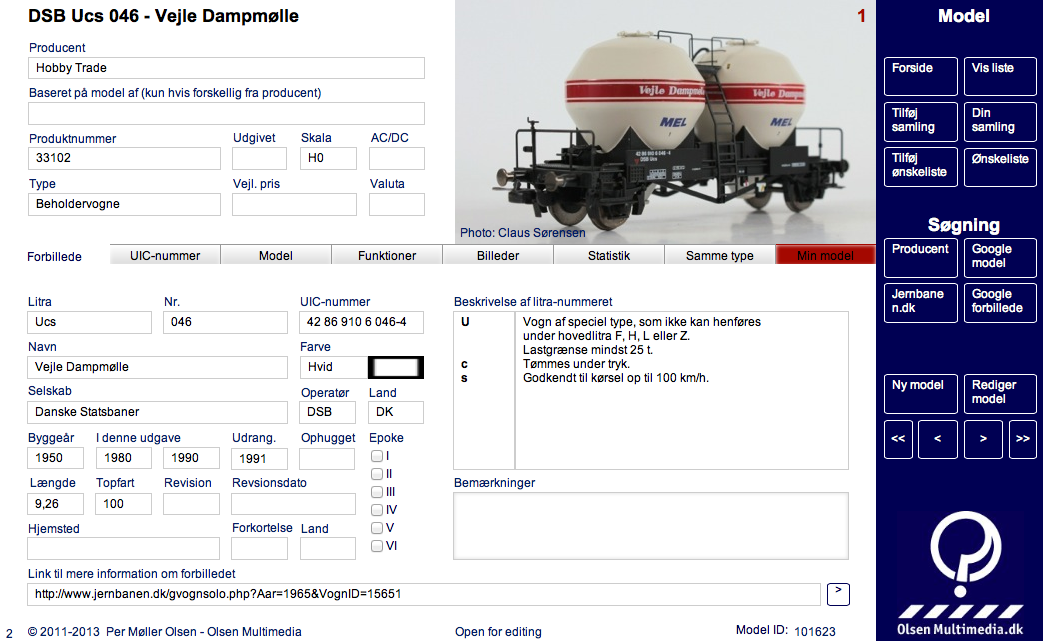Create a Ny model

[x=921, y=394]
